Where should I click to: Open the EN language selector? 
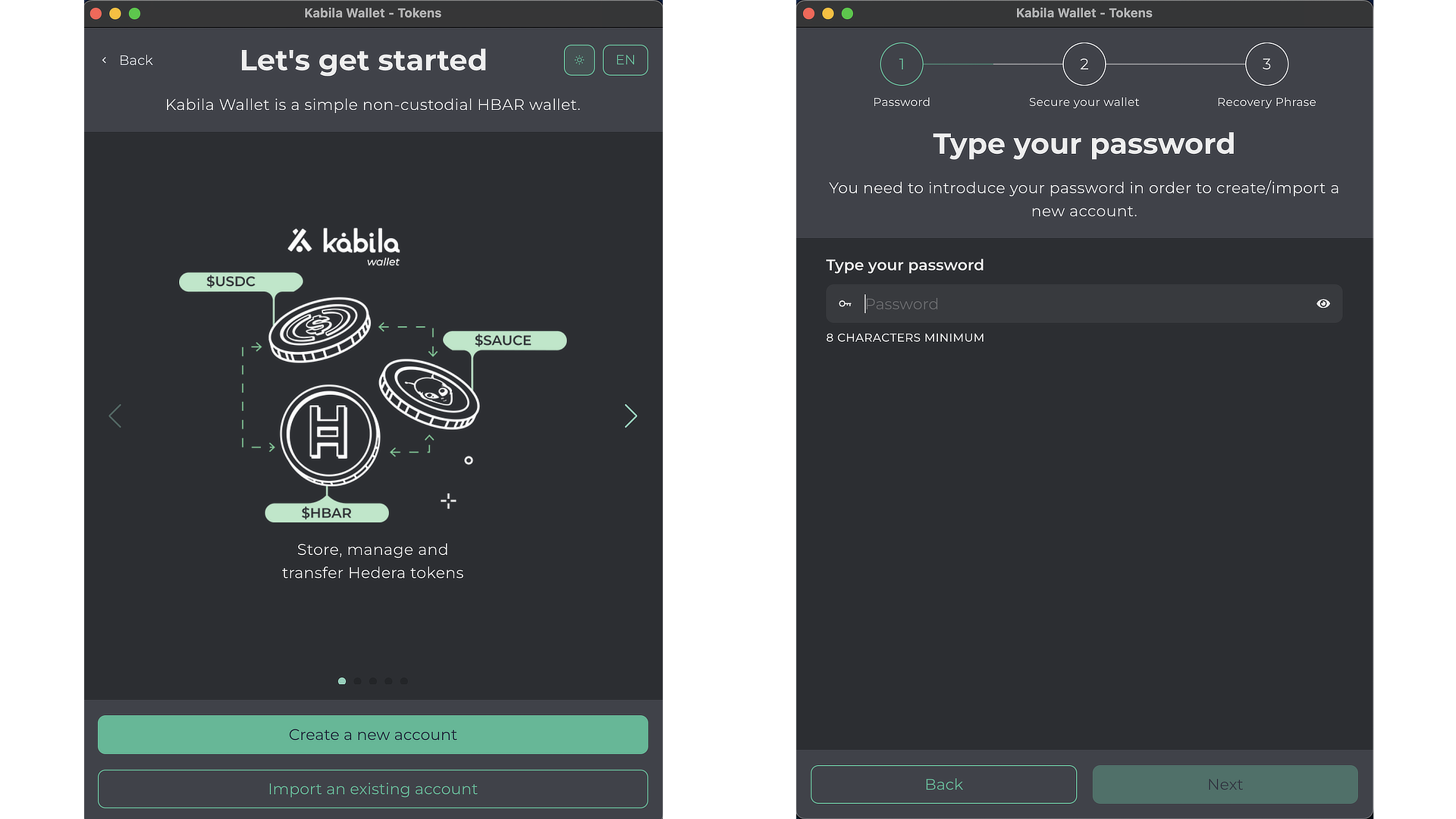pyautogui.click(x=625, y=60)
